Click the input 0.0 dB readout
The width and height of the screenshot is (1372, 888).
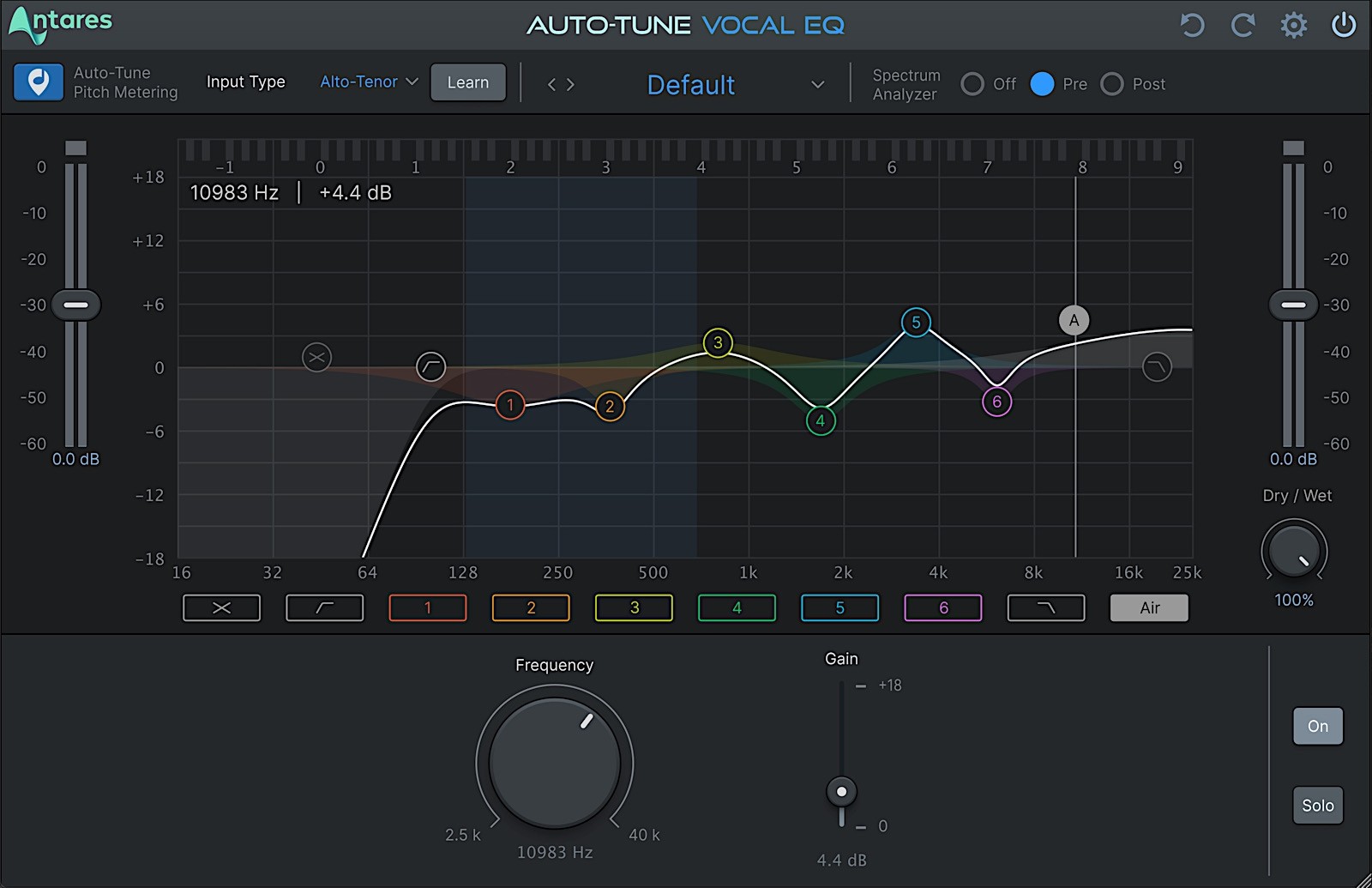(75, 459)
